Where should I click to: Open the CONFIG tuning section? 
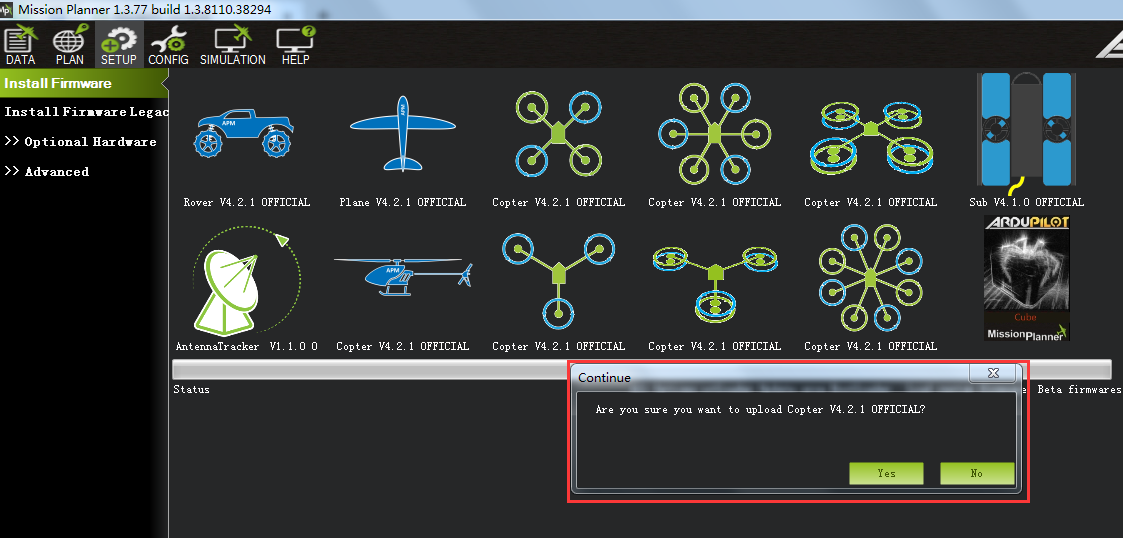click(x=168, y=47)
